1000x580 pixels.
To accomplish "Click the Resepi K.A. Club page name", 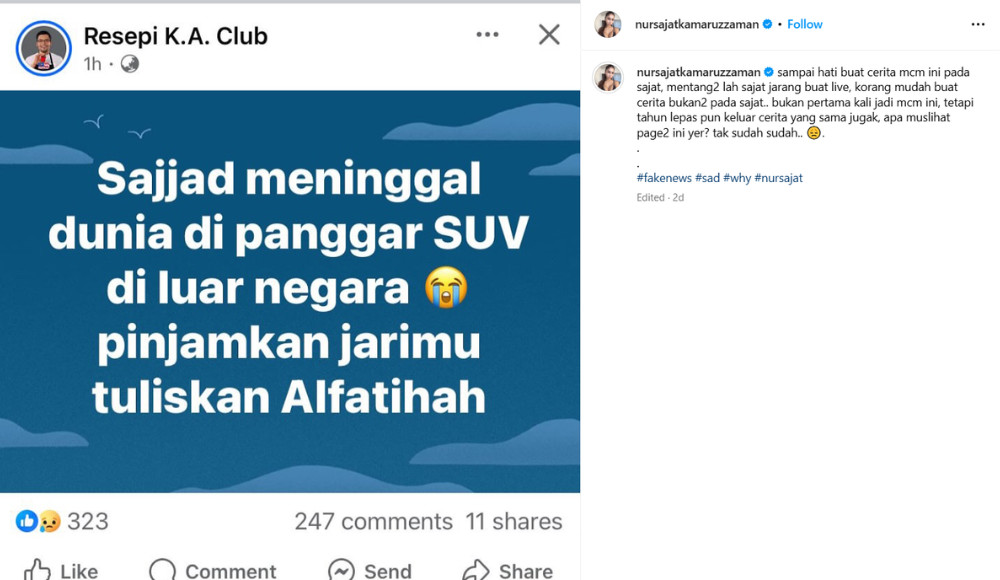I will click(175, 36).
